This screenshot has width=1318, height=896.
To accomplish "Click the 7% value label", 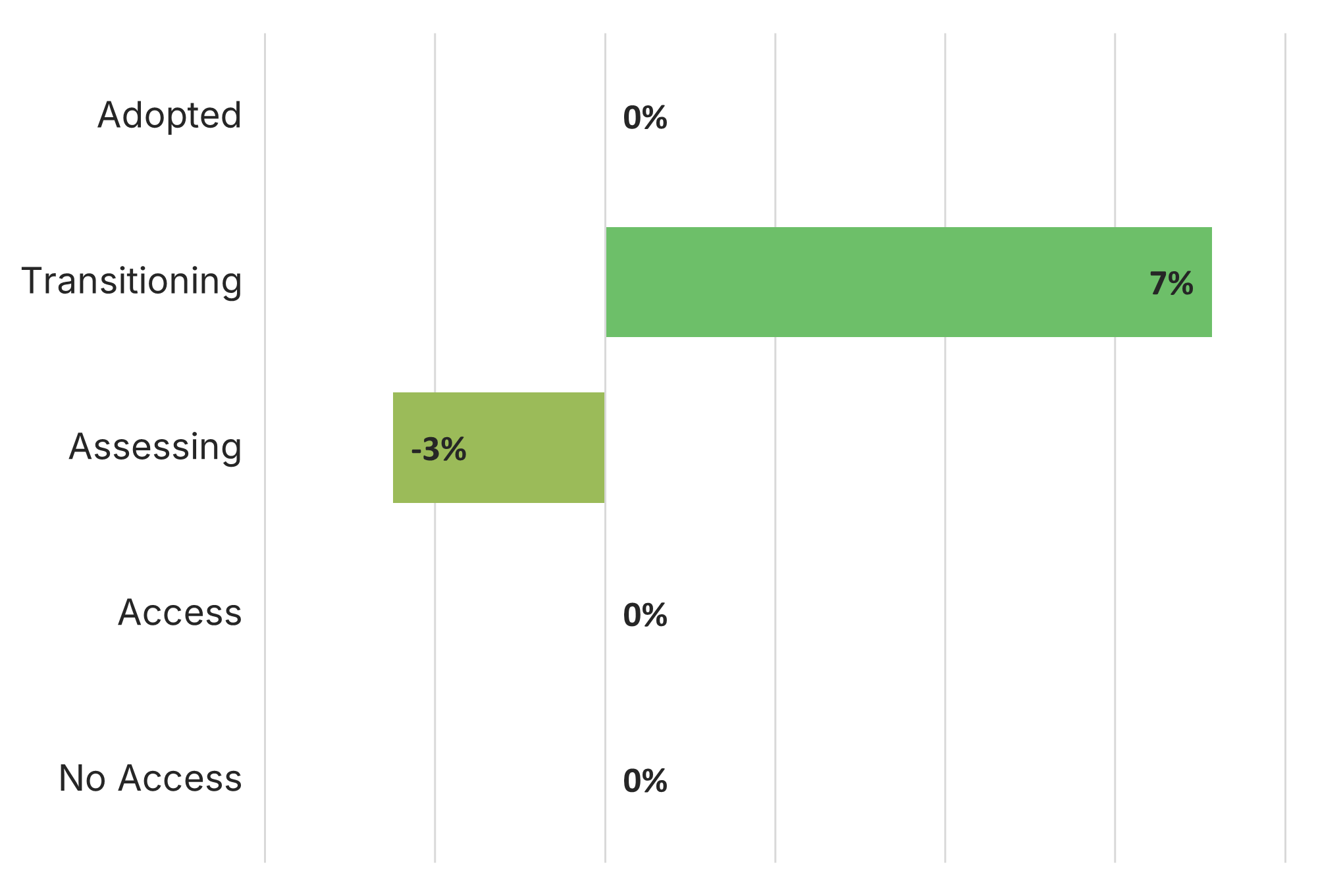I will [x=1171, y=284].
